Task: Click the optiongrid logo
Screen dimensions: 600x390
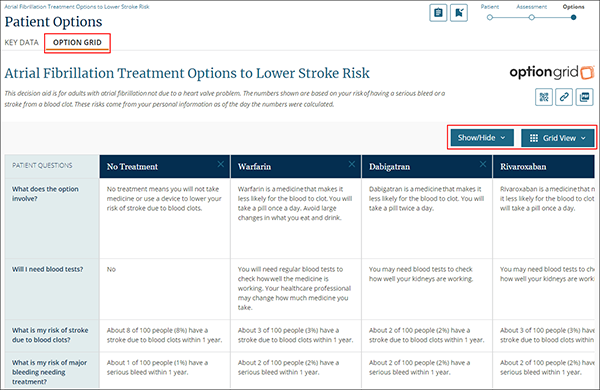Action: pos(552,72)
